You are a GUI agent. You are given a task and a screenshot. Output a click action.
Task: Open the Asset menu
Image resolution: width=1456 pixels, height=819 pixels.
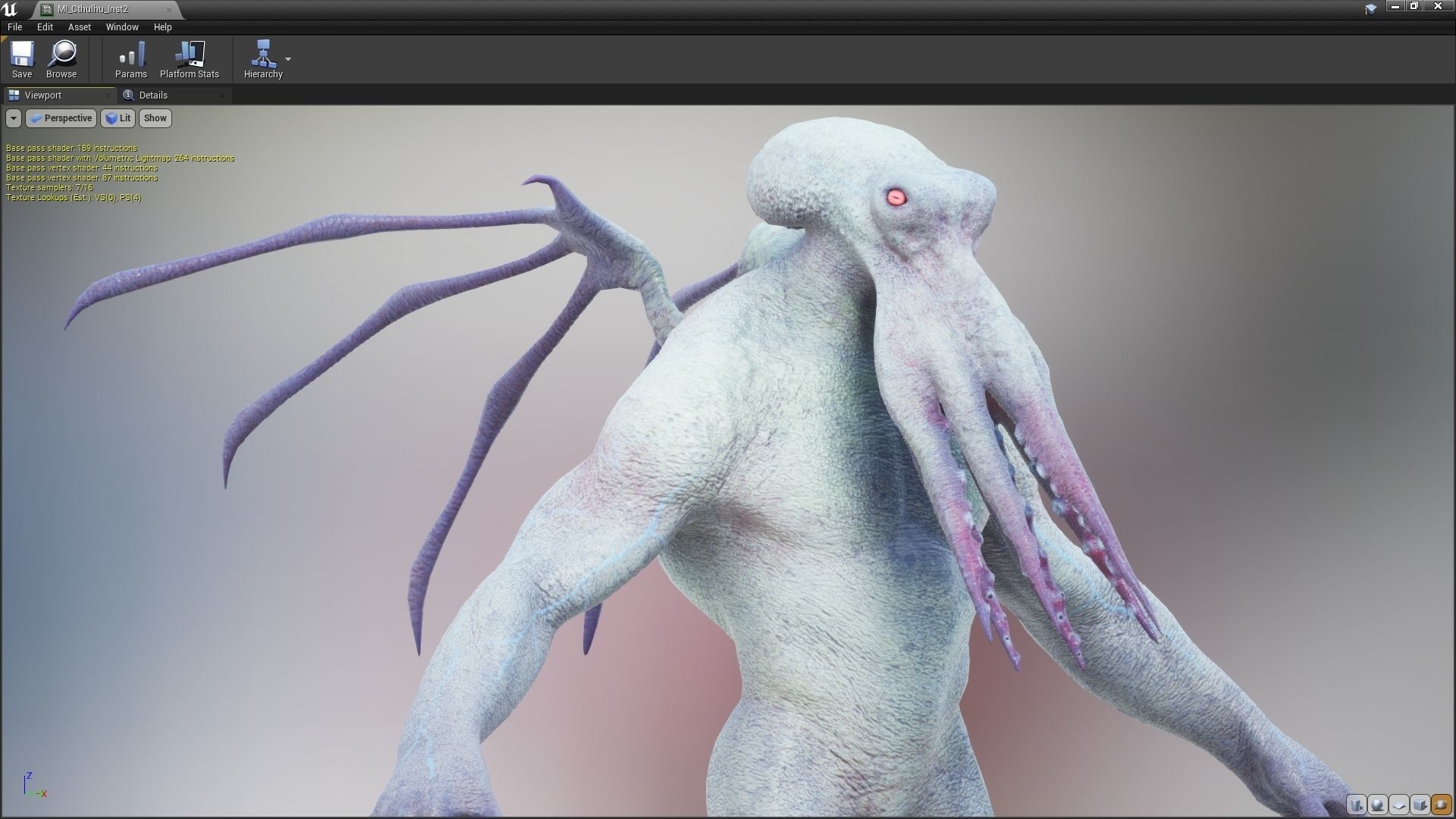coord(79,27)
